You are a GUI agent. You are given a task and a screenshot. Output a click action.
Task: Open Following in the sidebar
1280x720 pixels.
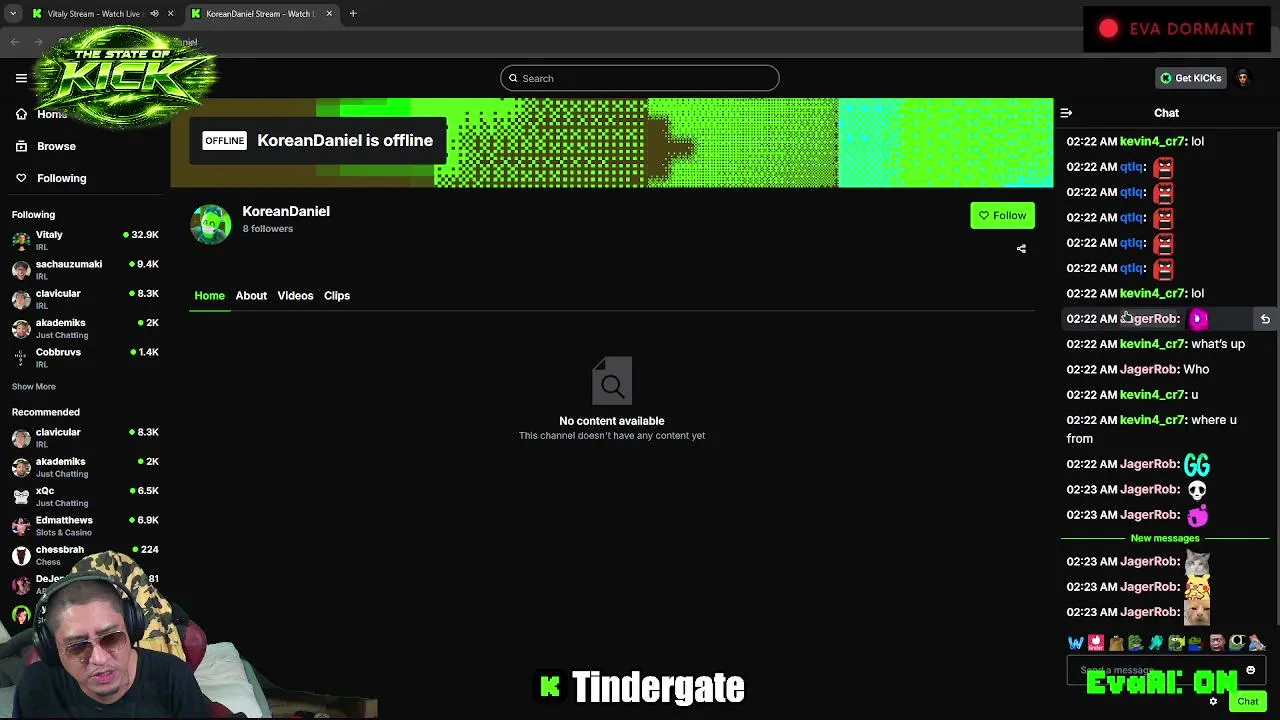pos(50,178)
